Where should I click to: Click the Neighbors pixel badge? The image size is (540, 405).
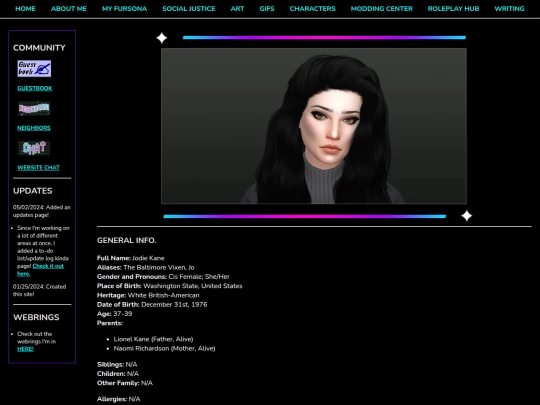click(34, 108)
